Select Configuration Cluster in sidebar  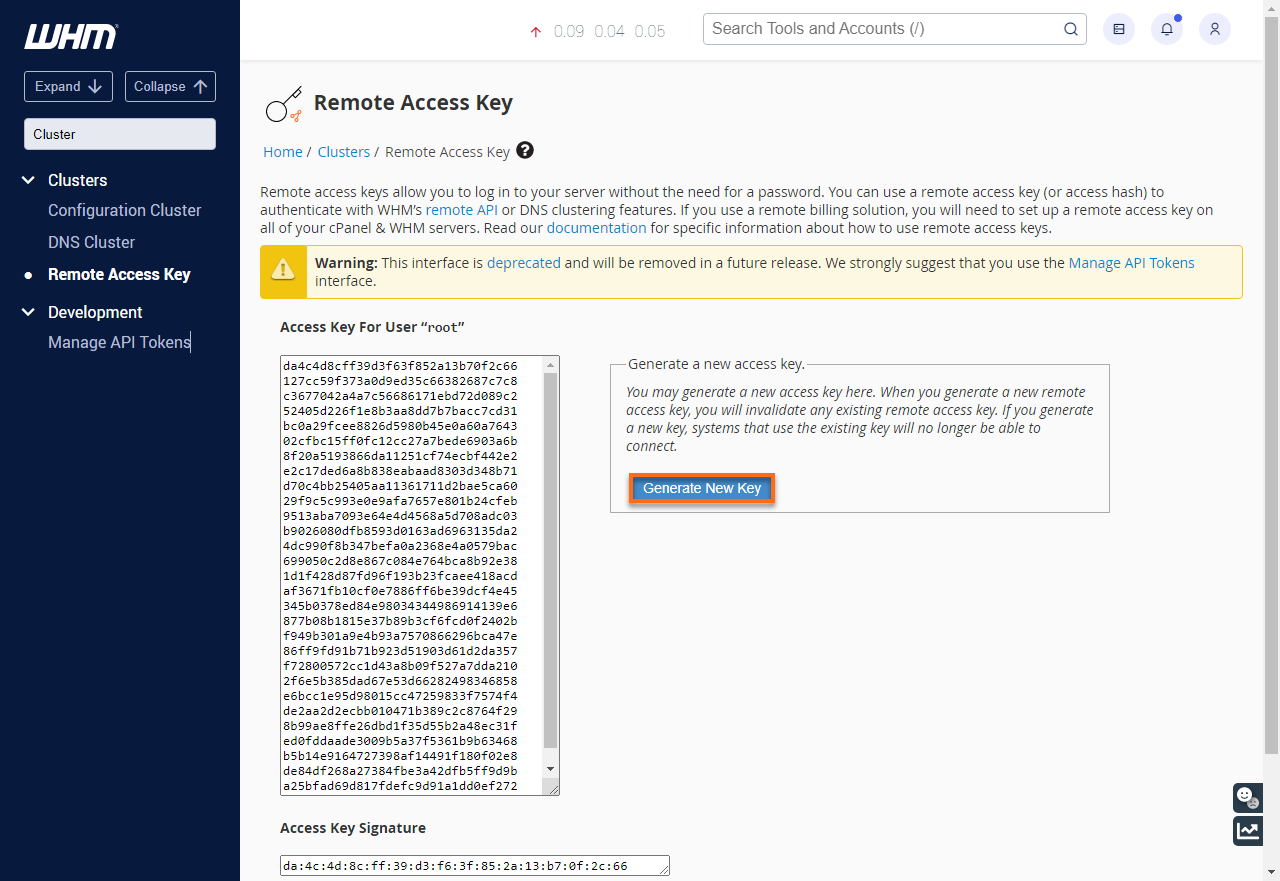(124, 210)
